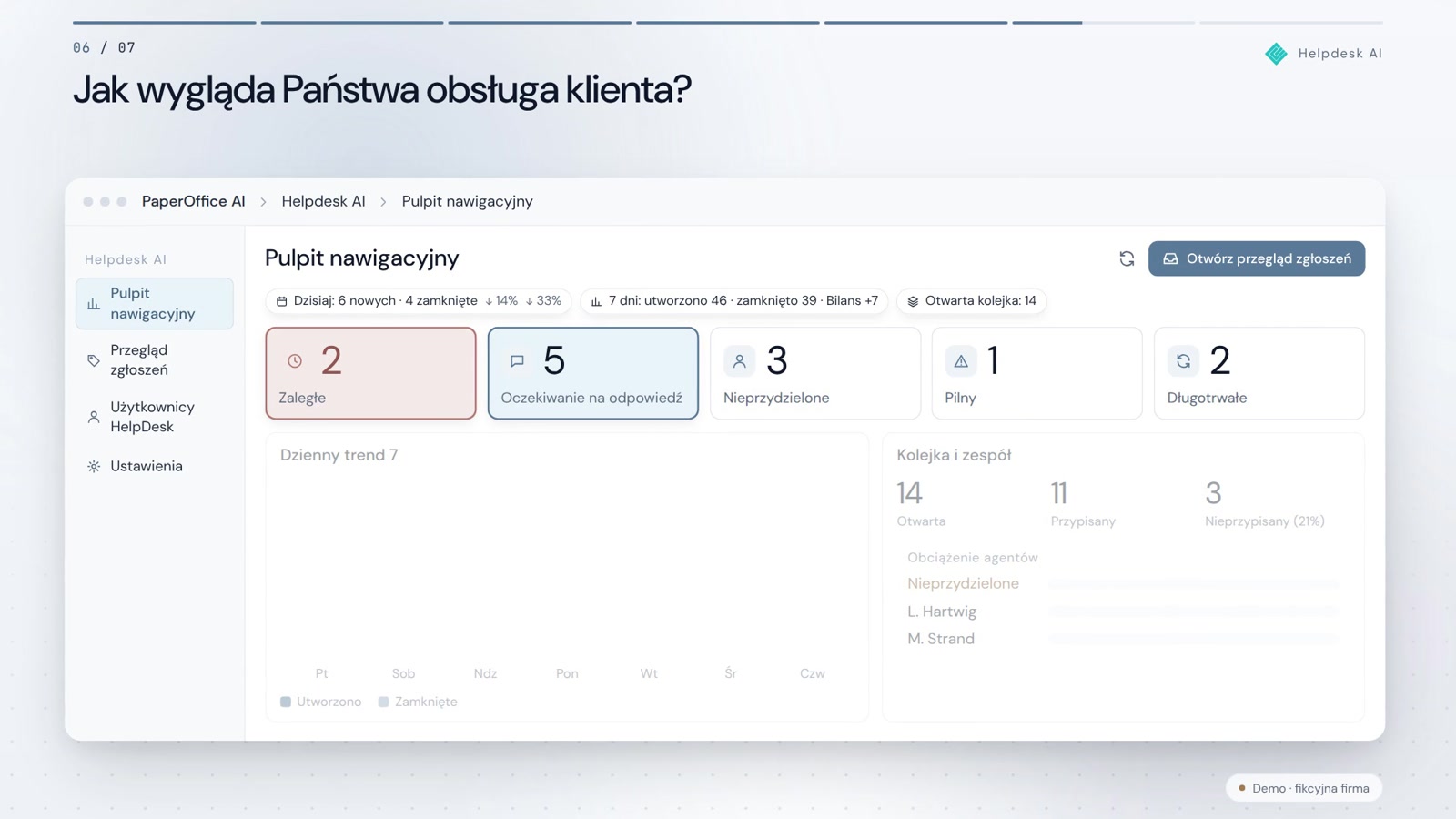Click the 7 dni: utworzono 46 summary chip
The height and width of the screenshot is (819, 1456).
pos(733,300)
